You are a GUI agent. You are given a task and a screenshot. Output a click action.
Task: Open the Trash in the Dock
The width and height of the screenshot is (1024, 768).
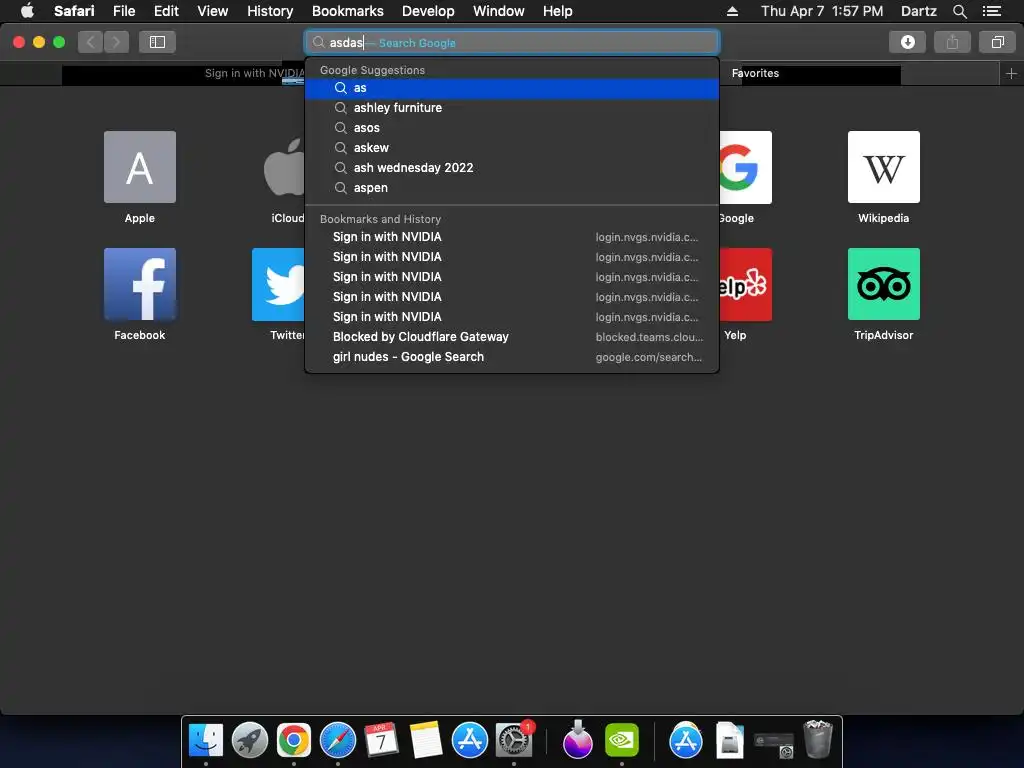point(818,739)
